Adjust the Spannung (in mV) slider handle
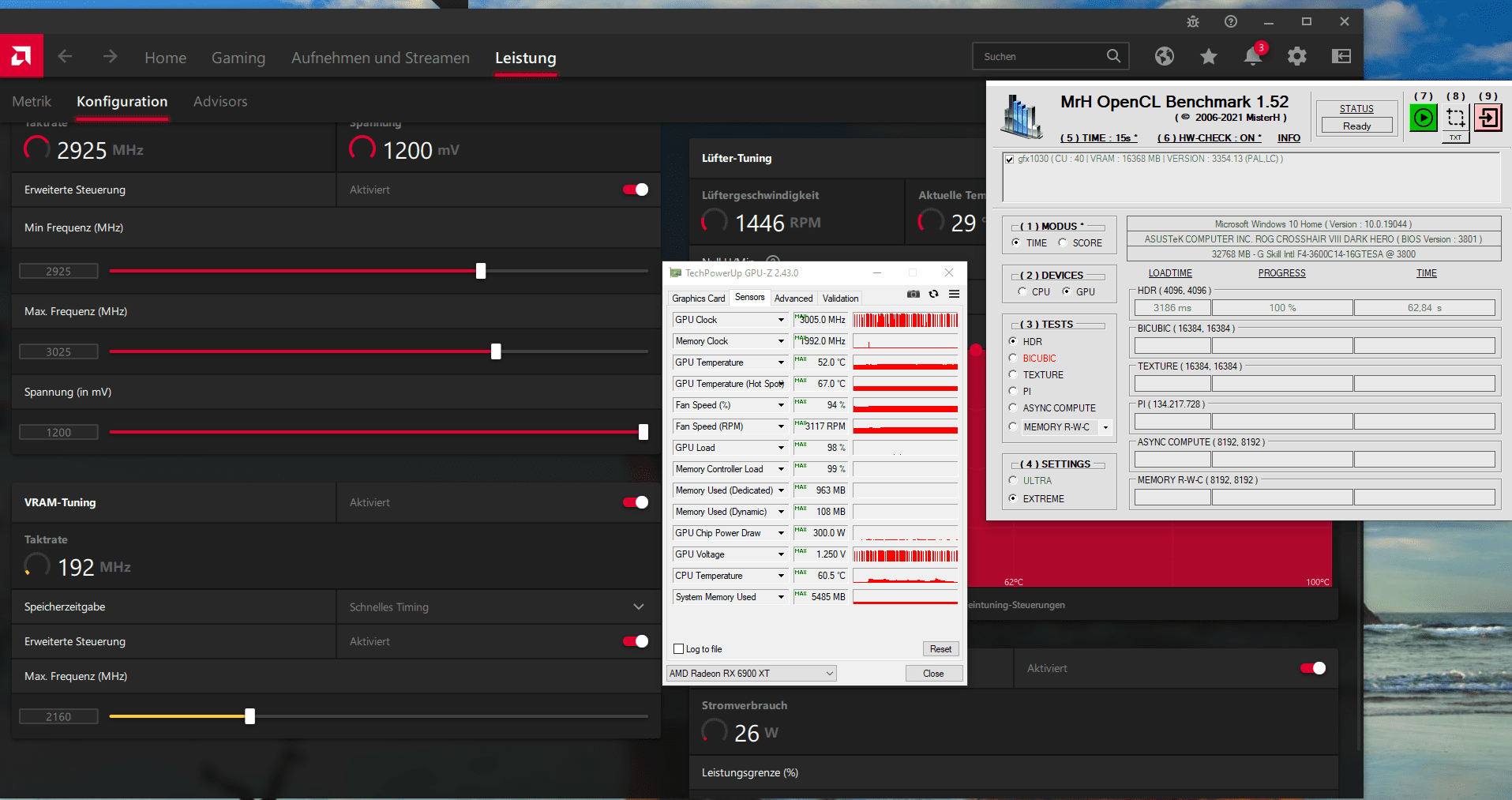This screenshot has height=800, width=1512. pos(643,432)
